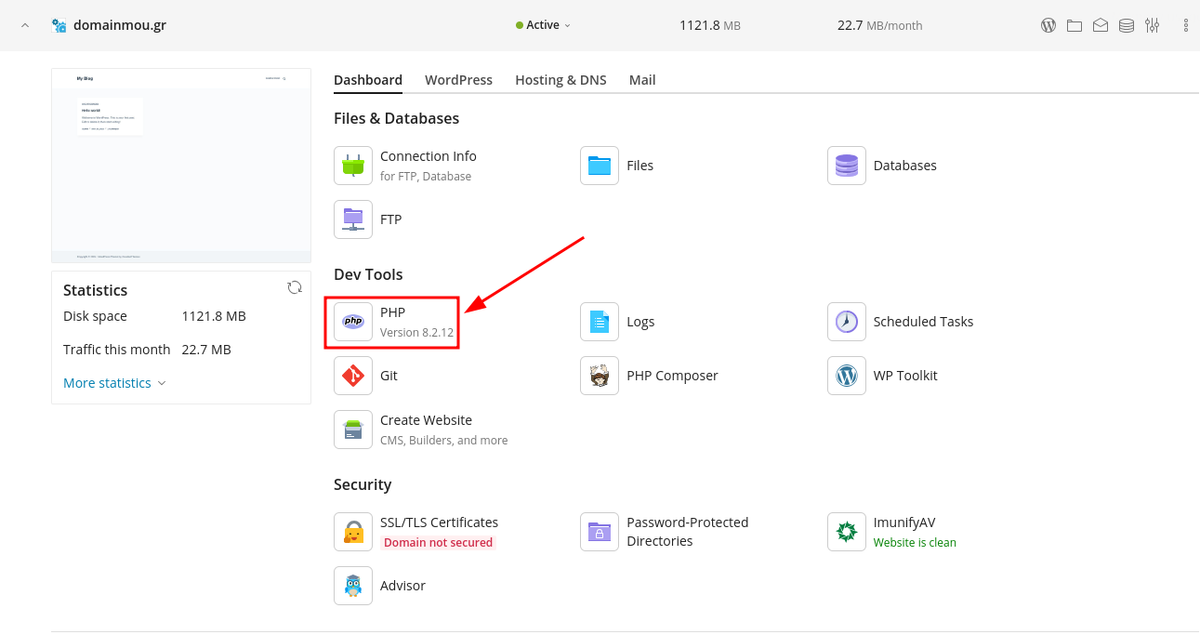Viewport: 1200px width, 636px height.
Task: Click the red Domain not secured warning
Action: pos(437,542)
